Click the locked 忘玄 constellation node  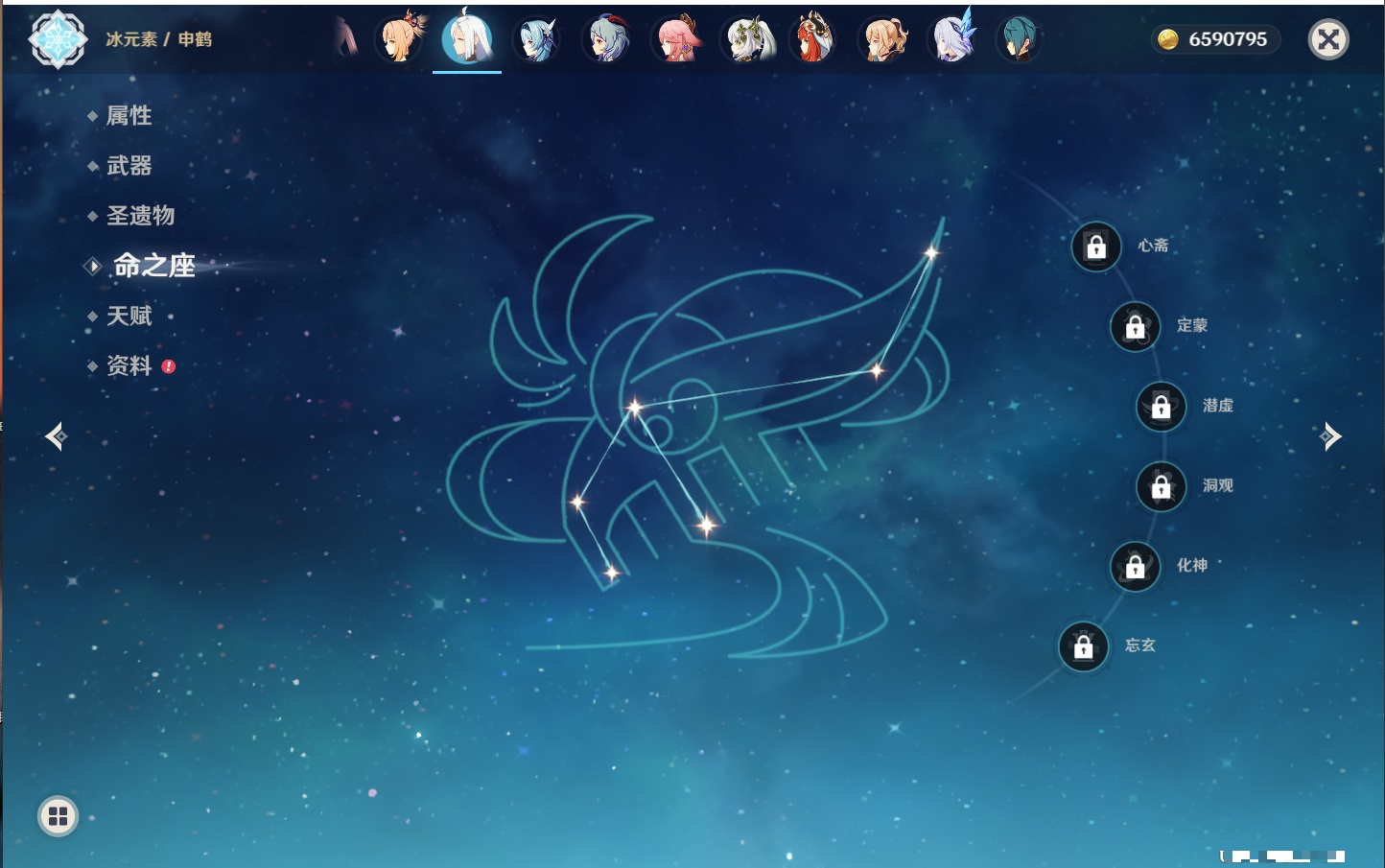tap(1083, 647)
